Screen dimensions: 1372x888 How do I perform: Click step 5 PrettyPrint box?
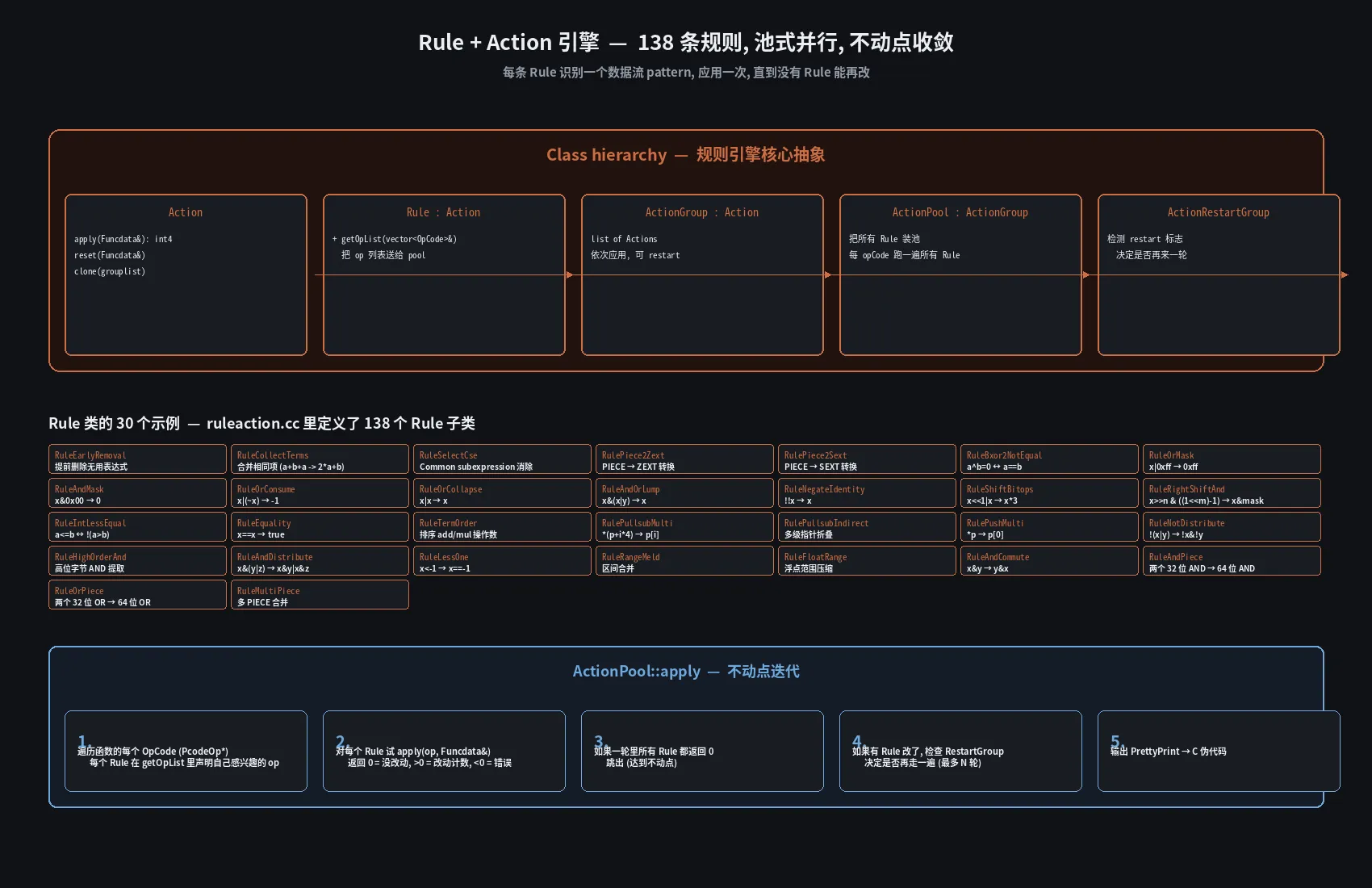pyautogui.click(x=1219, y=751)
